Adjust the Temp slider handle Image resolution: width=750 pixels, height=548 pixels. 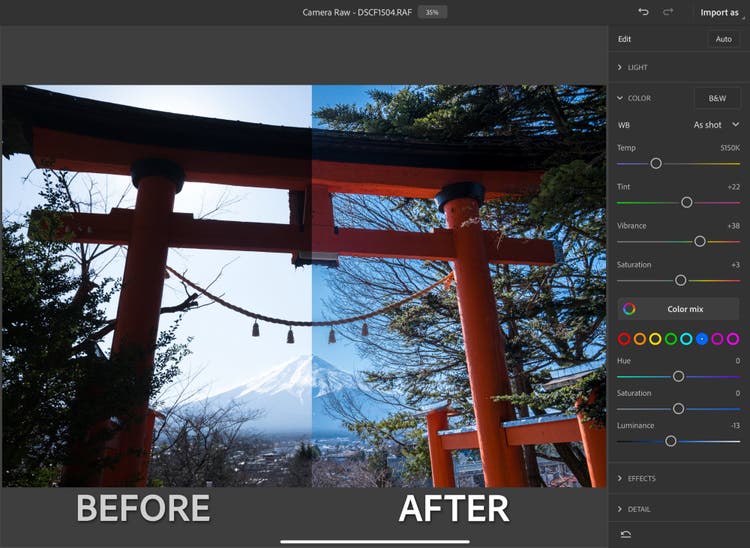click(x=656, y=164)
